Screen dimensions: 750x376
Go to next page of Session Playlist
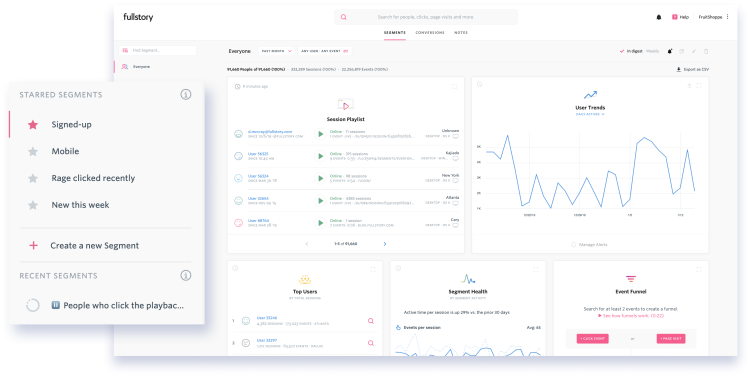(385, 244)
